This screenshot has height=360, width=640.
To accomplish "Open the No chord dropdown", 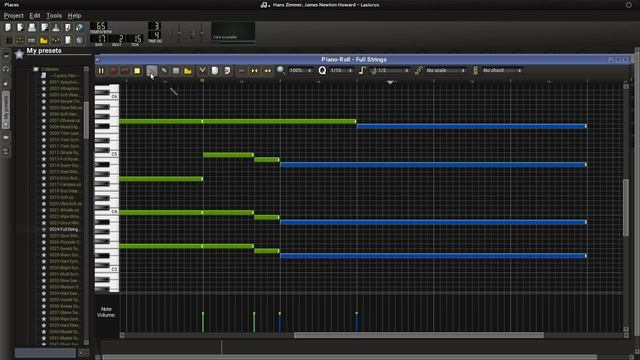I will coord(502,71).
